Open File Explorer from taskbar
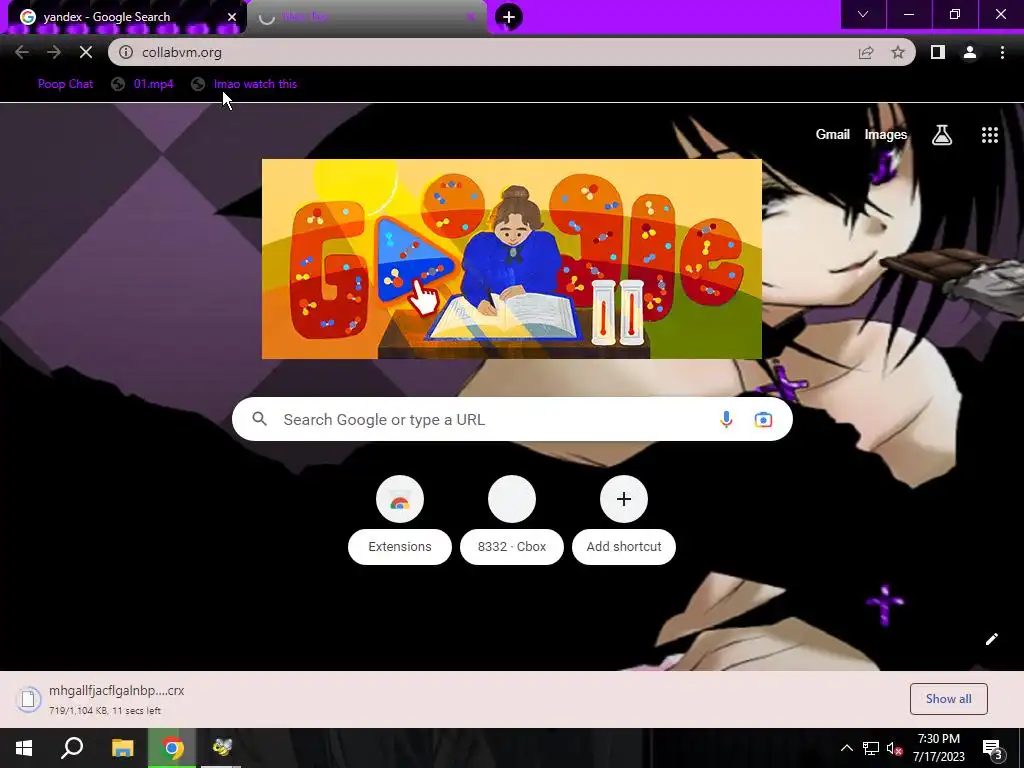Viewport: 1024px width, 768px height. click(122, 748)
